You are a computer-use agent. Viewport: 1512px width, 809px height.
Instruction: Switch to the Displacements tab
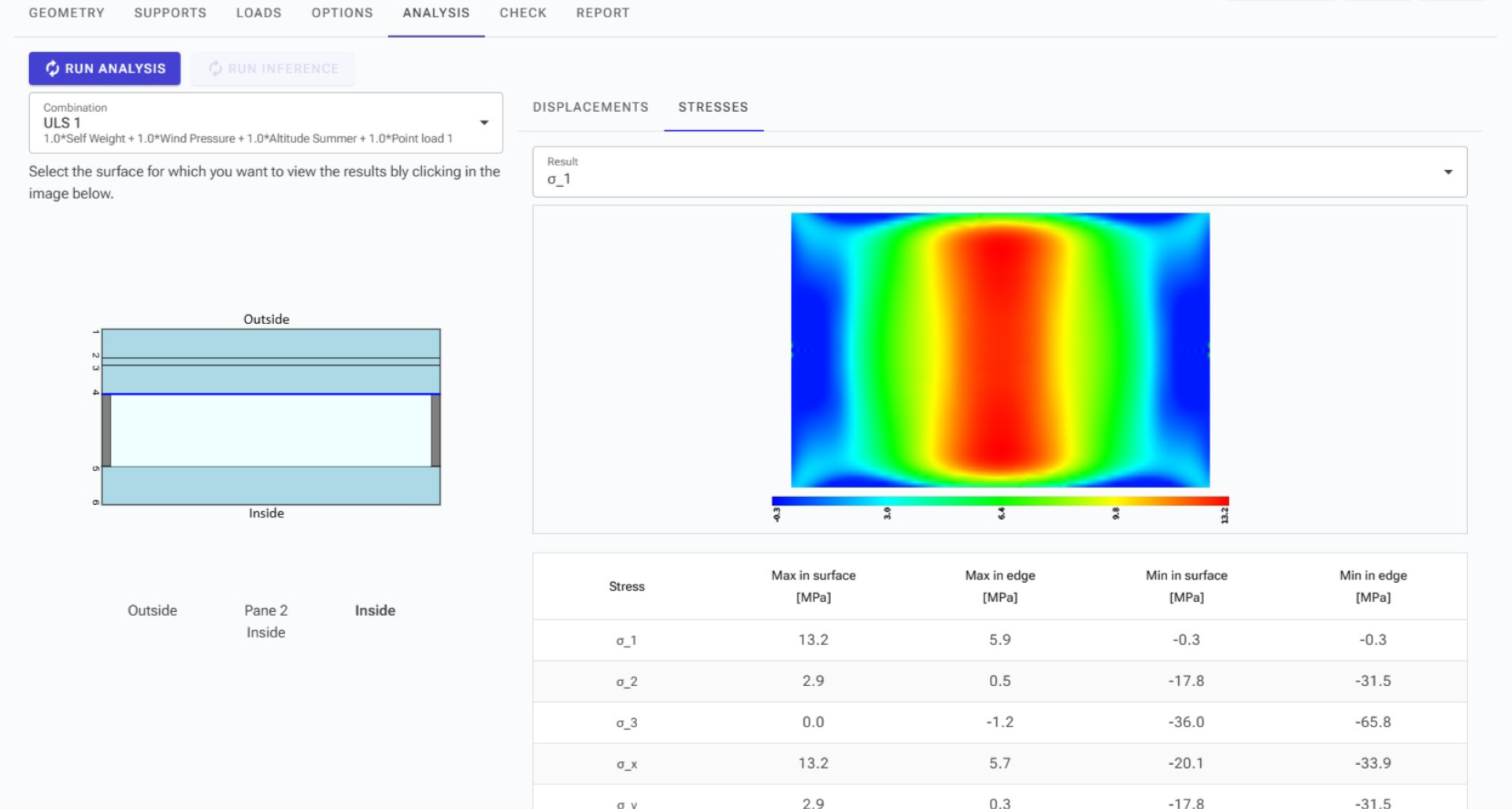(590, 107)
